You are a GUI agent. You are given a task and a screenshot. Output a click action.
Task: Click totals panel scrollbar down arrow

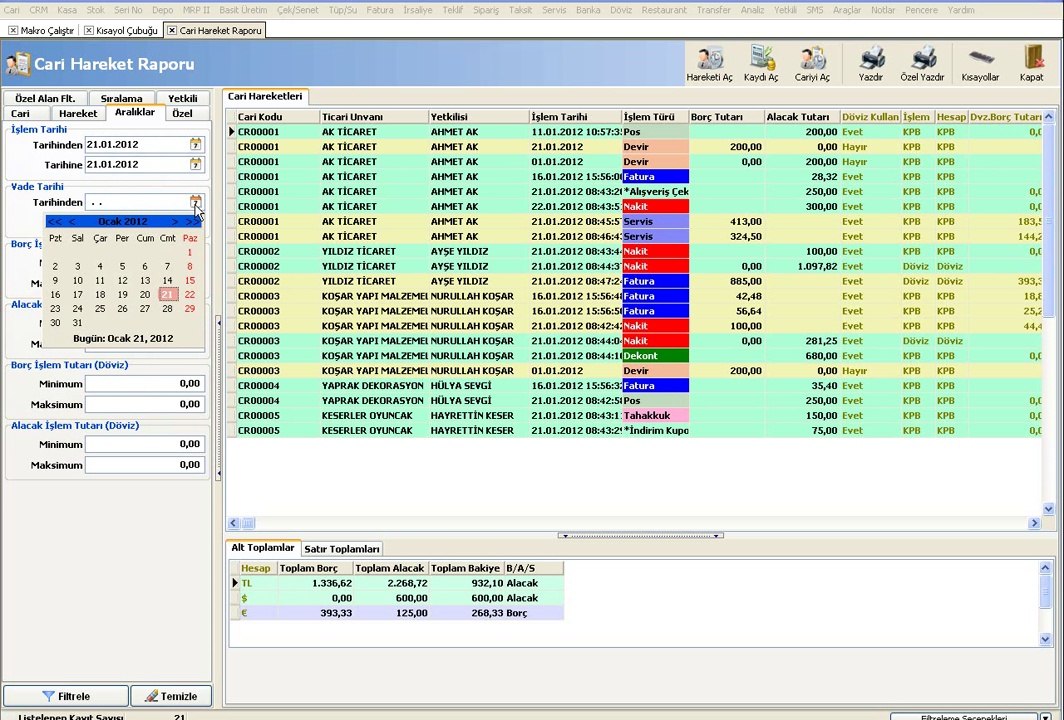coord(1045,639)
